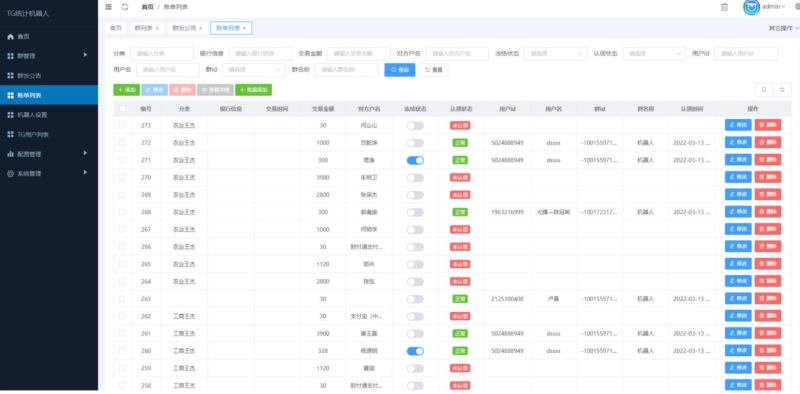
Task: Open the 其它操作 dropdown
Action: pos(784,28)
